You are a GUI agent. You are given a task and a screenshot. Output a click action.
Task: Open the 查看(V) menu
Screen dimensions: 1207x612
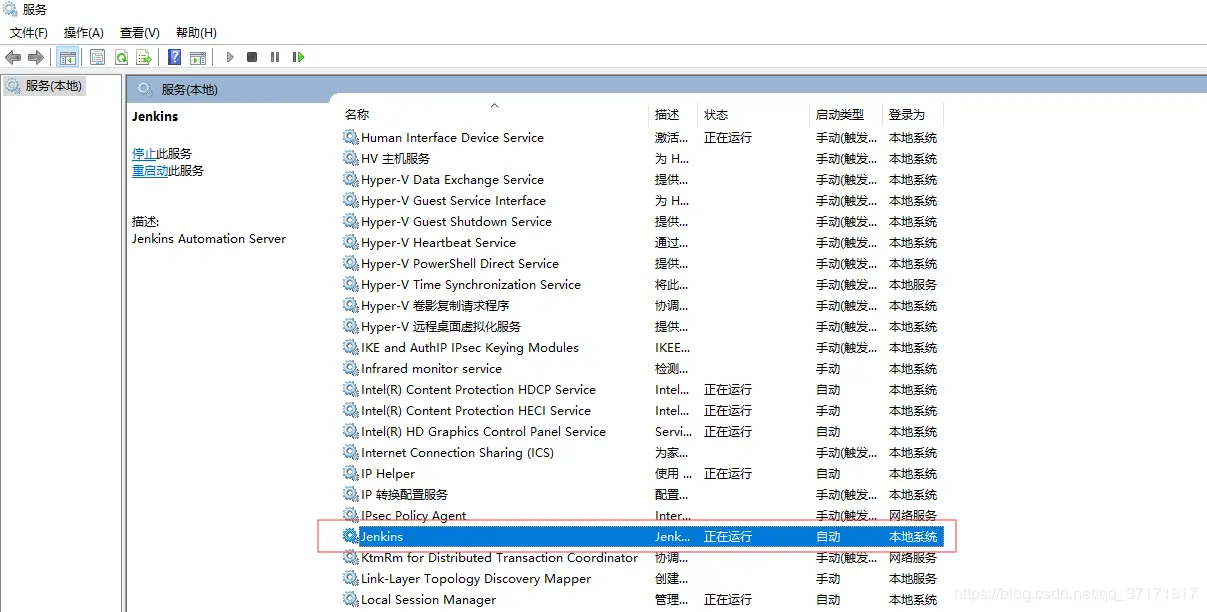click(x=140, y=33)
